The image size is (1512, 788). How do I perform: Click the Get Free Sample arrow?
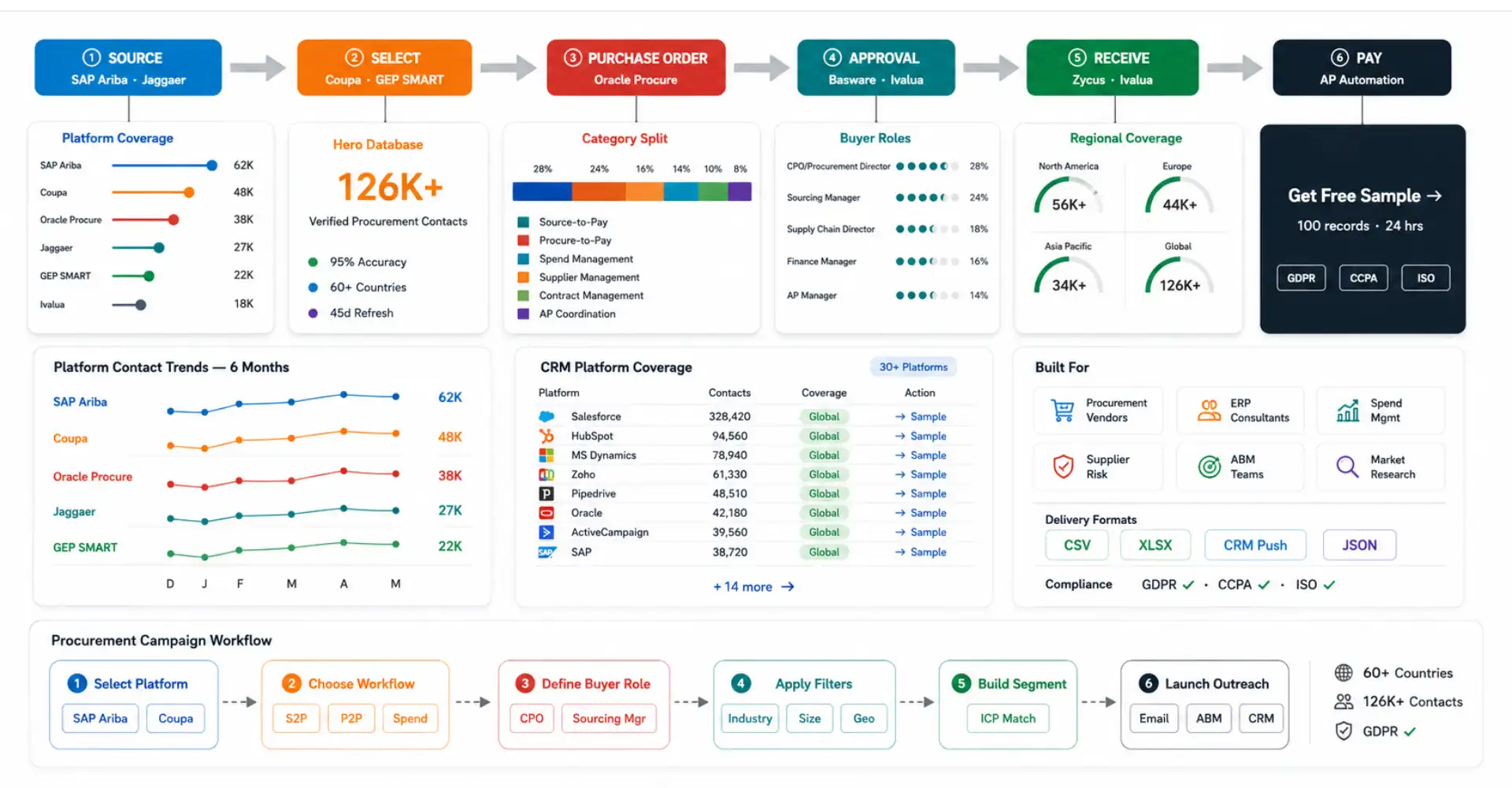coord(1434,195)
